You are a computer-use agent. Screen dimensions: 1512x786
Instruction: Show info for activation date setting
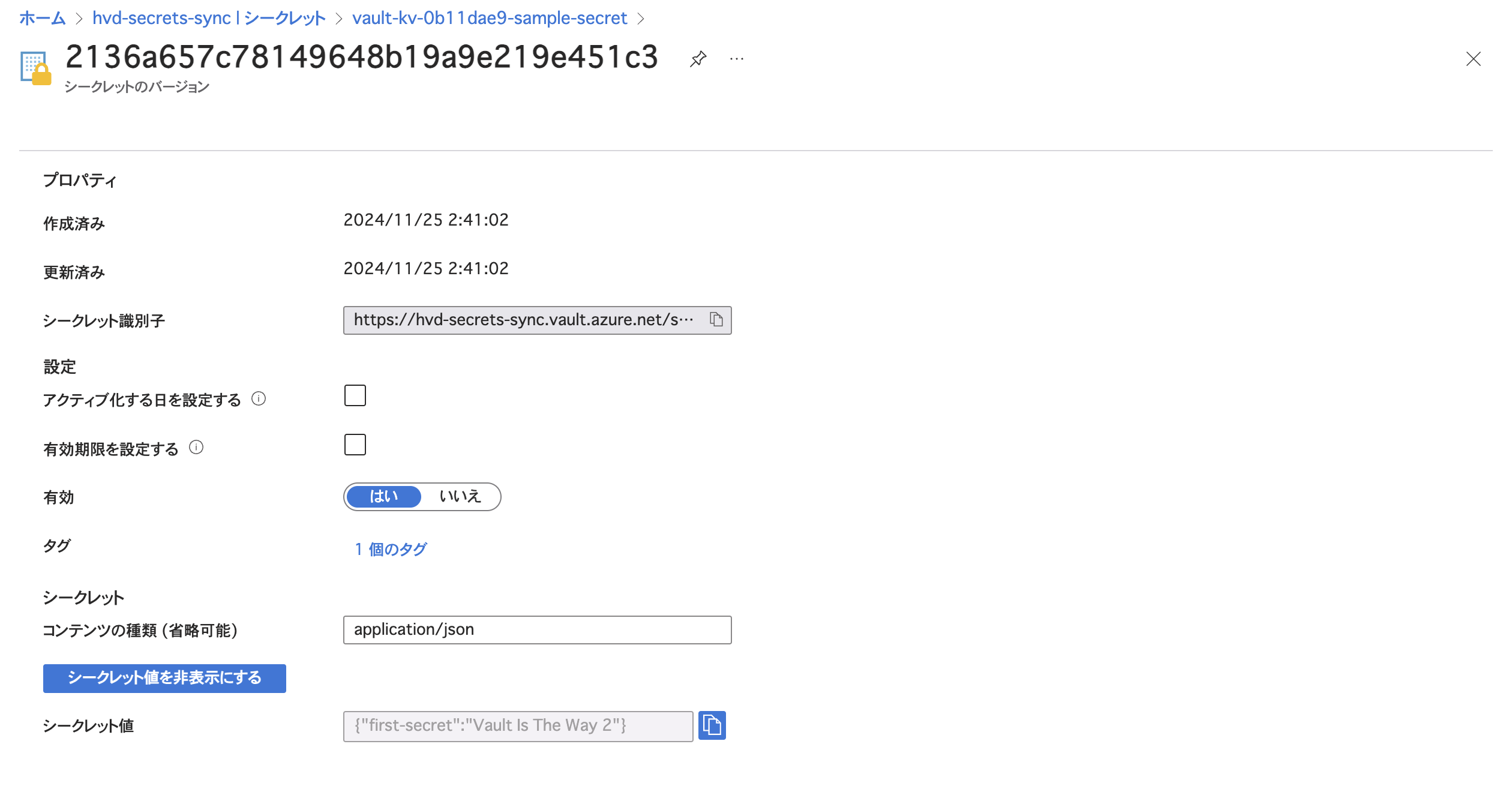point(259,399)
